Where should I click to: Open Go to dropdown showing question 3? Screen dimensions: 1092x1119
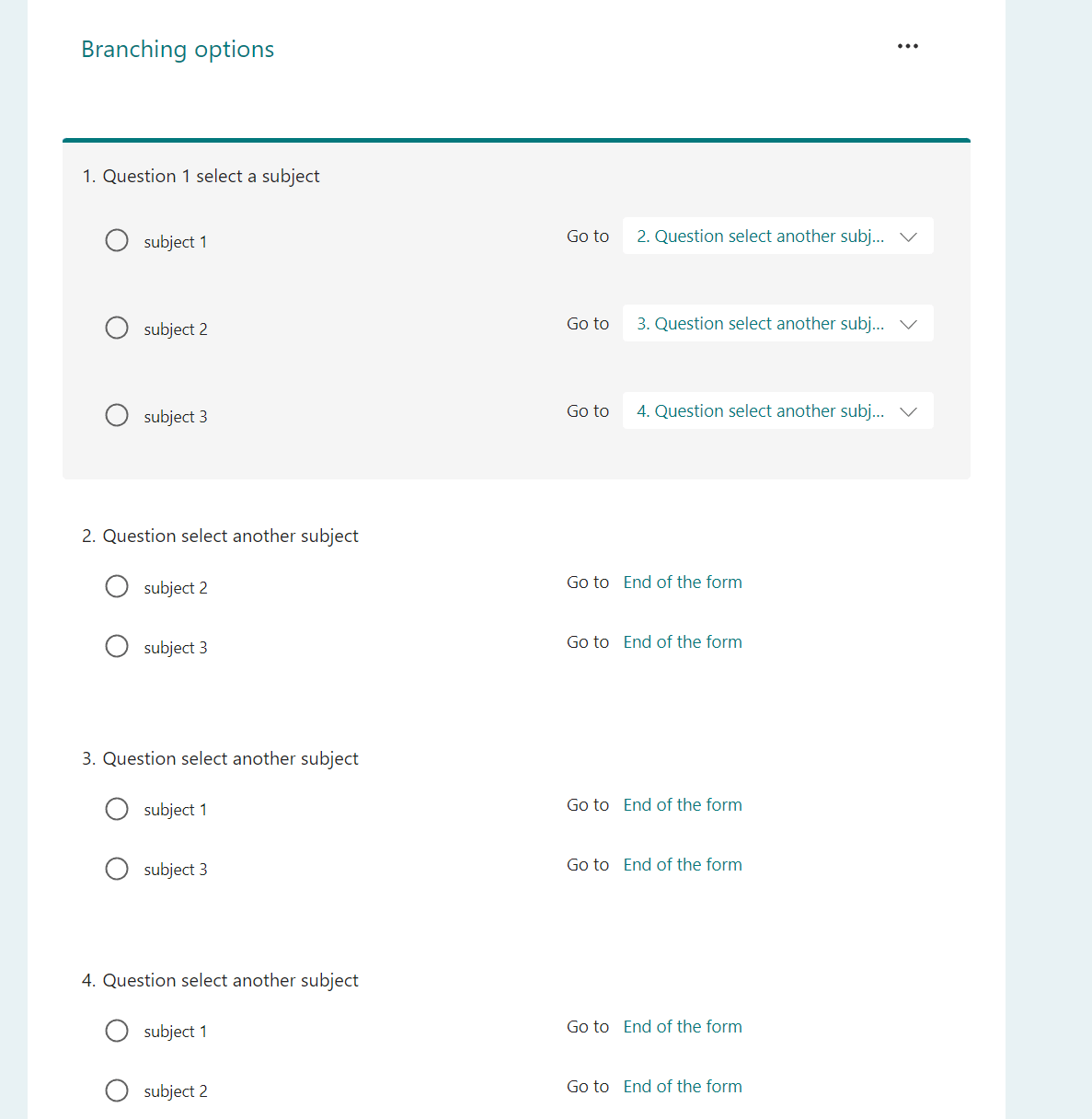pos(778,323)
